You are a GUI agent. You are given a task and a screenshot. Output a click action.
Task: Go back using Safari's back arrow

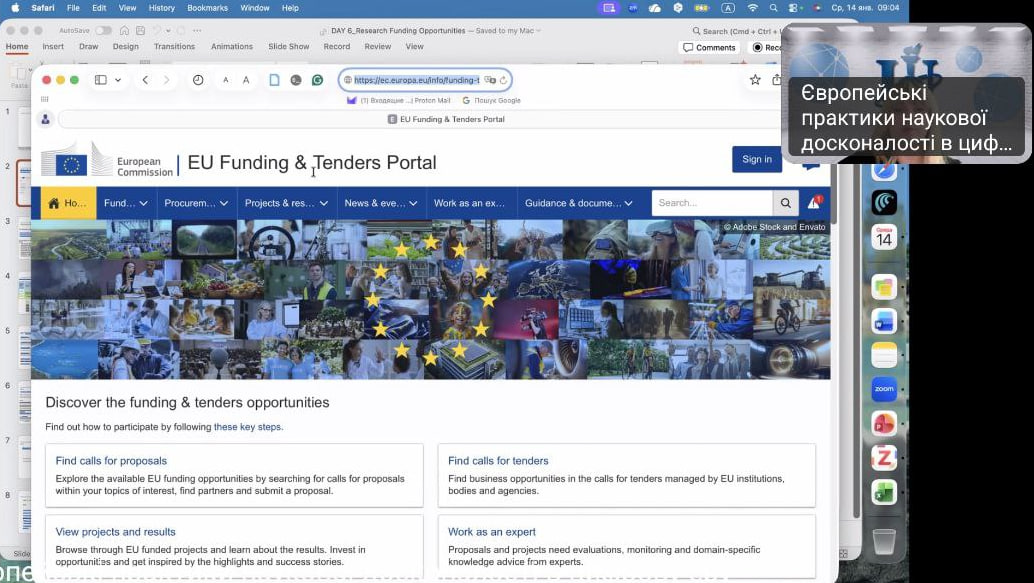click(x=145, y=80)
